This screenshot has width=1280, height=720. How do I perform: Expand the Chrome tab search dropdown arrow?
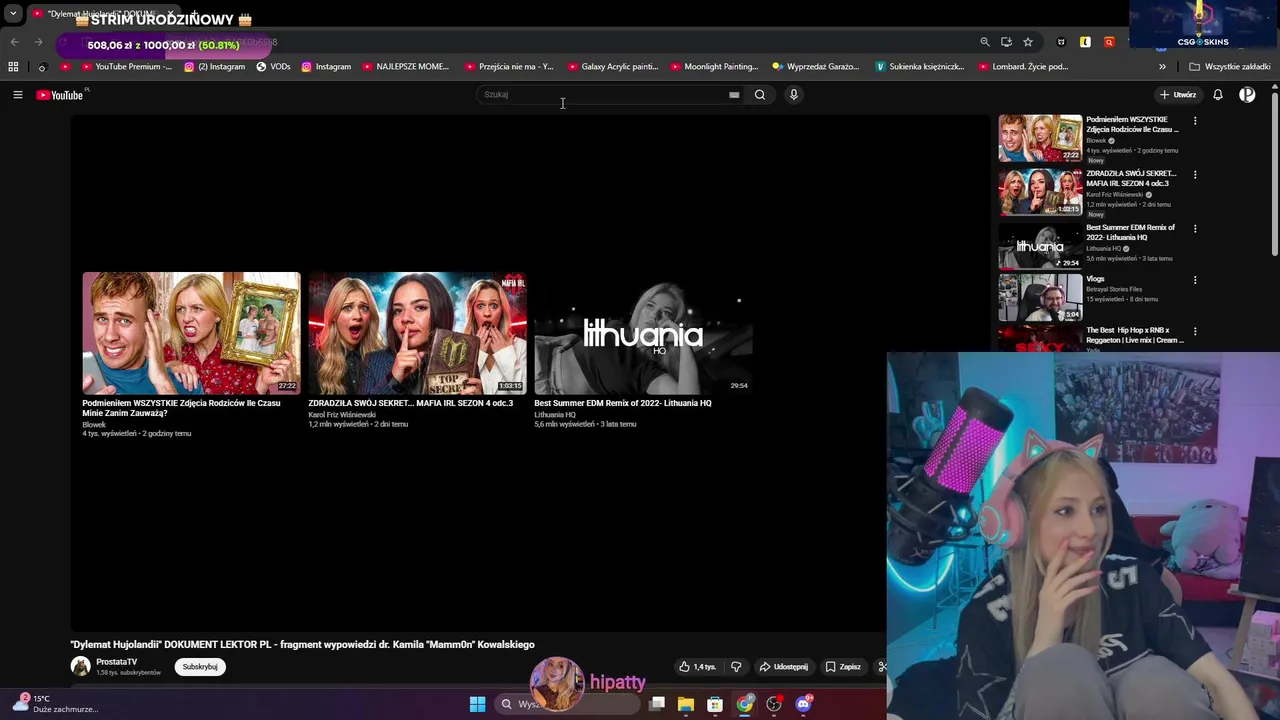[x=13, y=14]
